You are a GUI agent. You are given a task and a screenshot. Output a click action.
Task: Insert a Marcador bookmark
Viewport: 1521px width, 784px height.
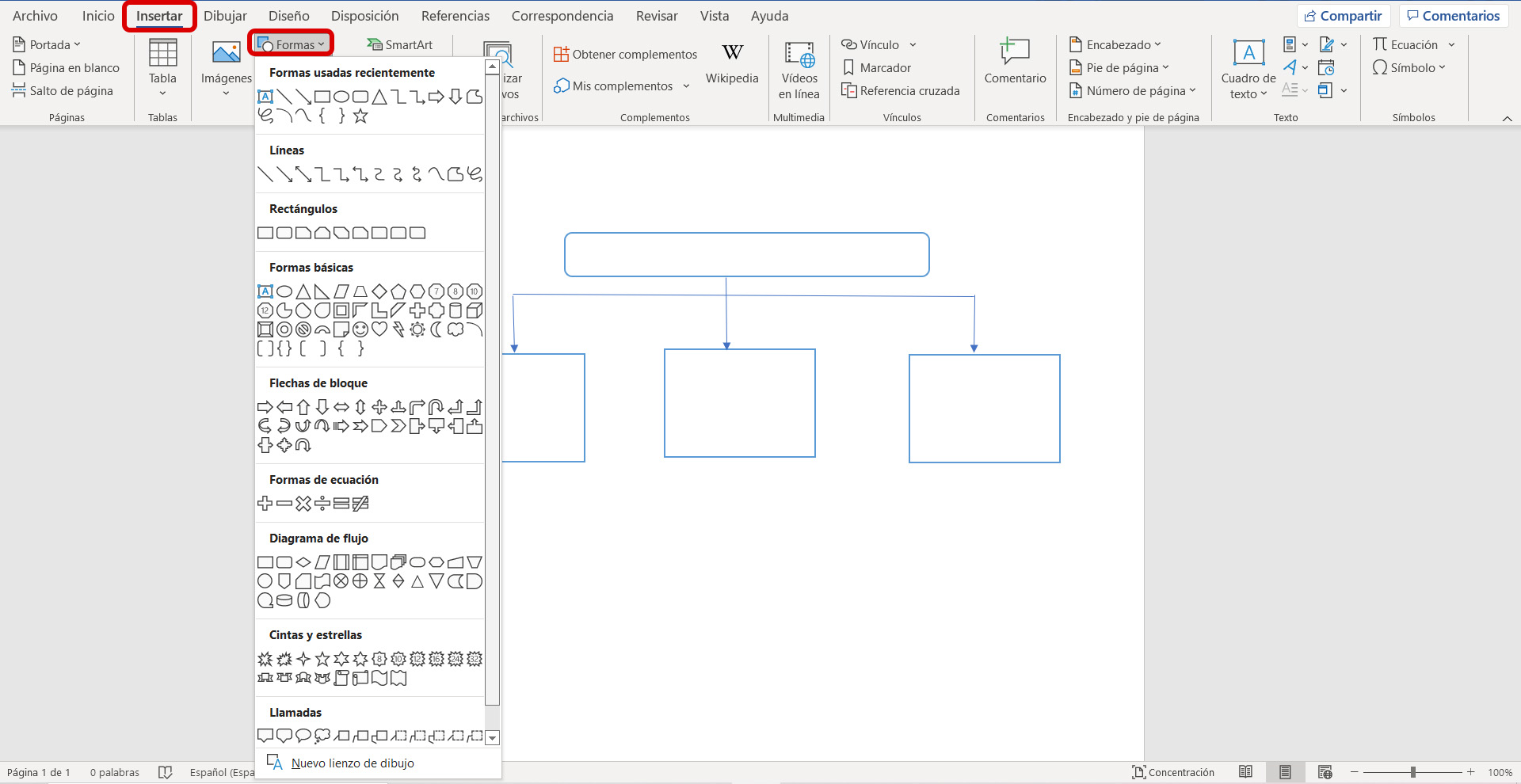[876, 67]
